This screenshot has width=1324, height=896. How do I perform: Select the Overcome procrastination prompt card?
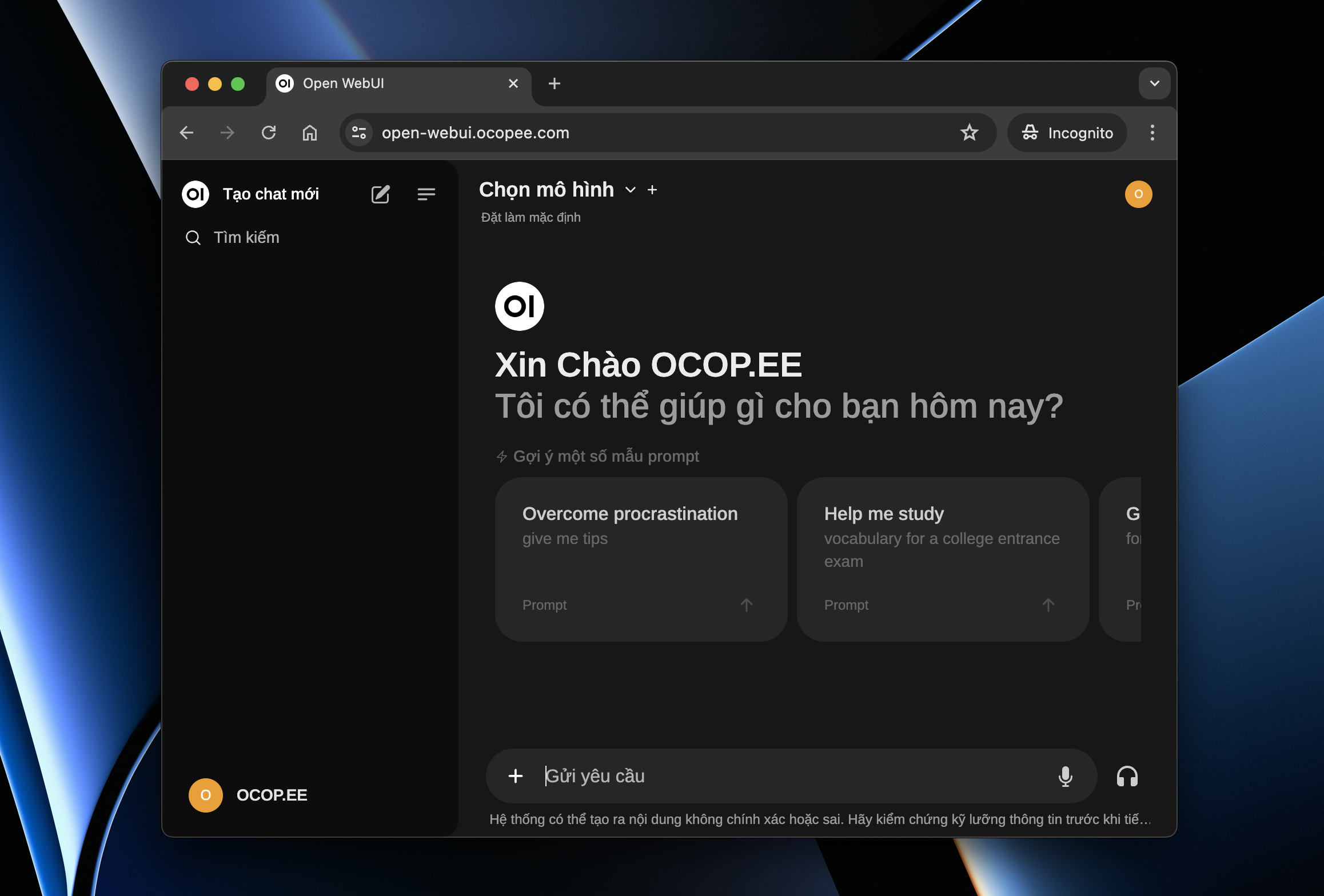click(x=641, y=559)
